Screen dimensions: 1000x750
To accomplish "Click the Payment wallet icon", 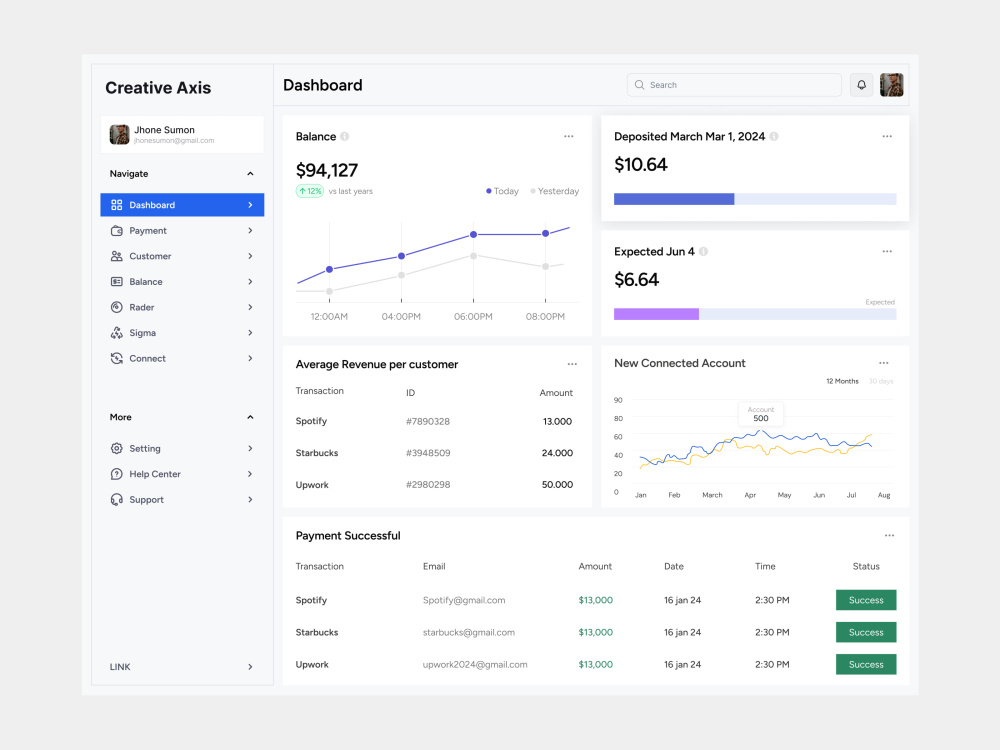I will (x=117, y=231).
